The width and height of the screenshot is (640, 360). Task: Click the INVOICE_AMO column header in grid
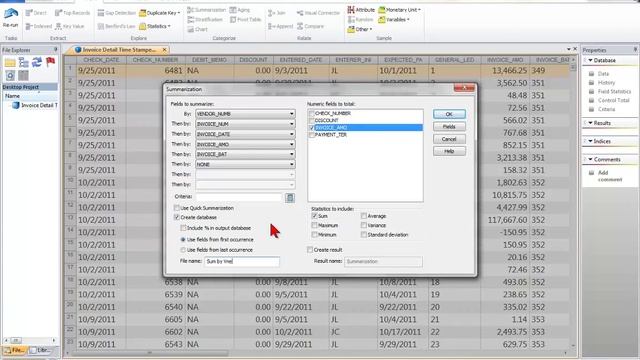(x=505, y=60)
